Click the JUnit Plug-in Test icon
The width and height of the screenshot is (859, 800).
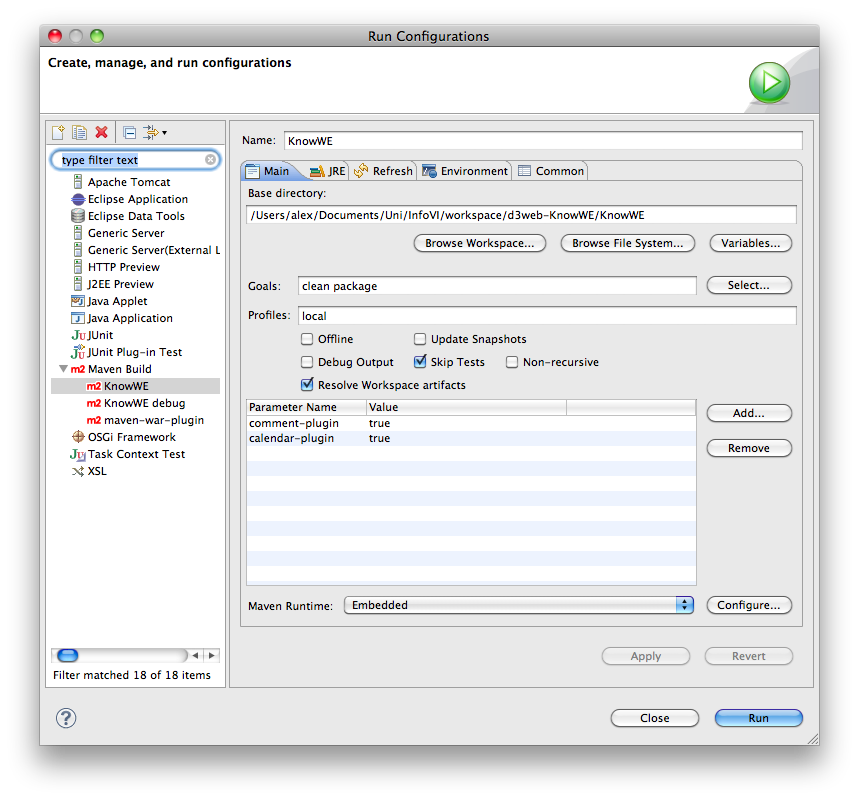point(78,352)
